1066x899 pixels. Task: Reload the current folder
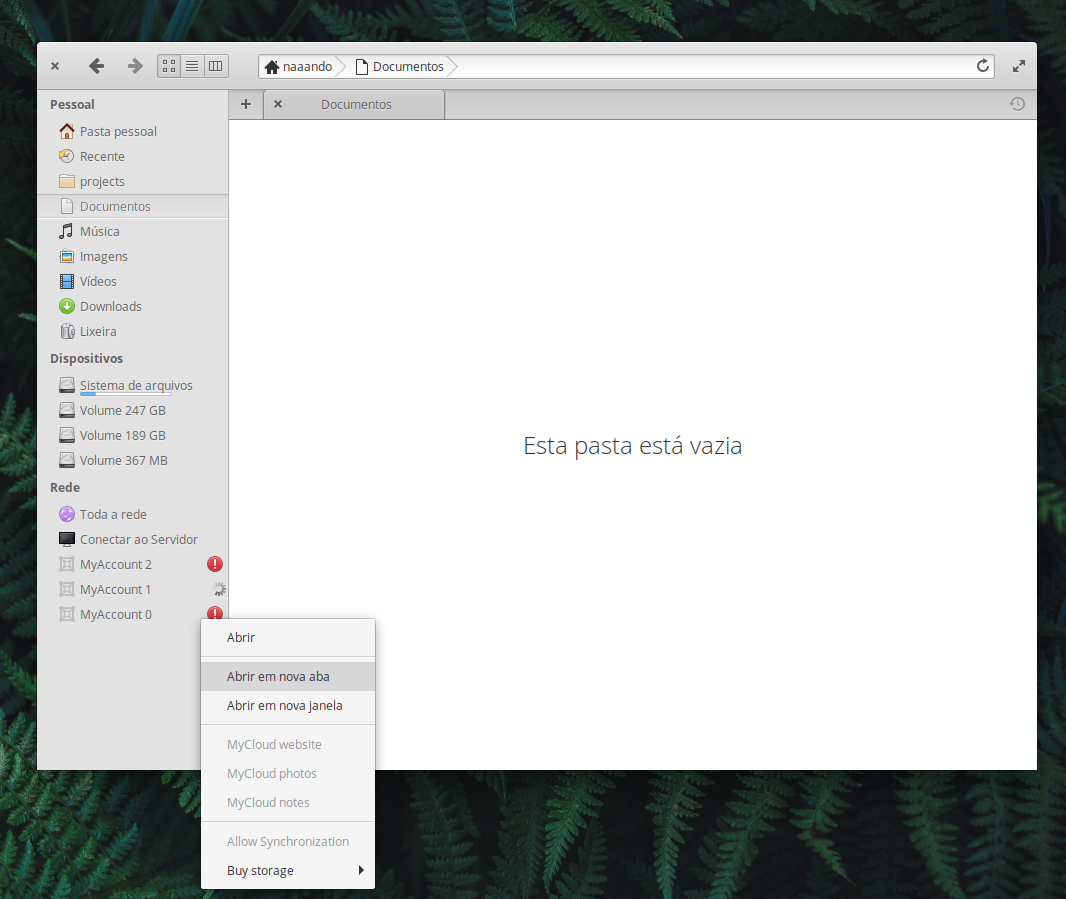(982, 66)
